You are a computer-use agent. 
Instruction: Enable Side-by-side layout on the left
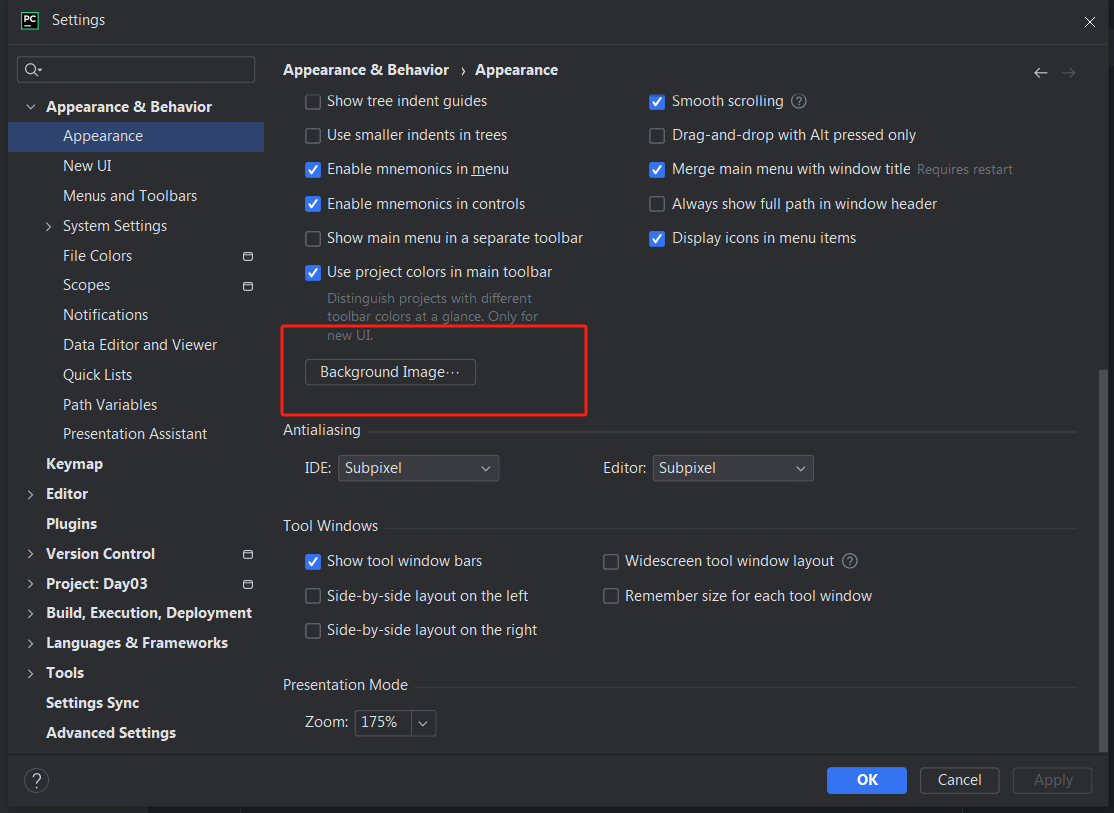pyautogui.click(x=313, y=596)
